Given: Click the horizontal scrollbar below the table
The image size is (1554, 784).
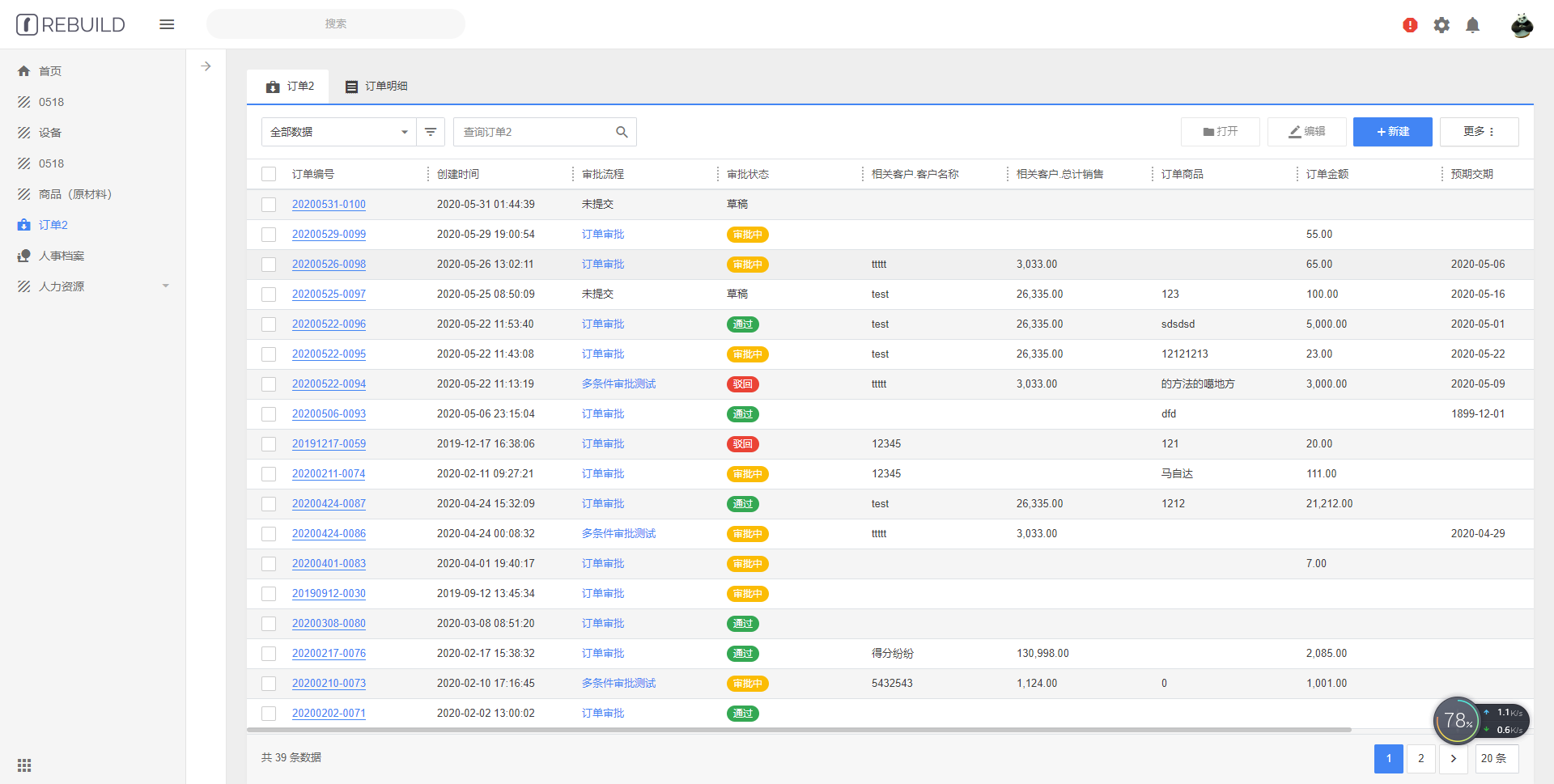Looking at the screenshot, I should tap(798, 730).
